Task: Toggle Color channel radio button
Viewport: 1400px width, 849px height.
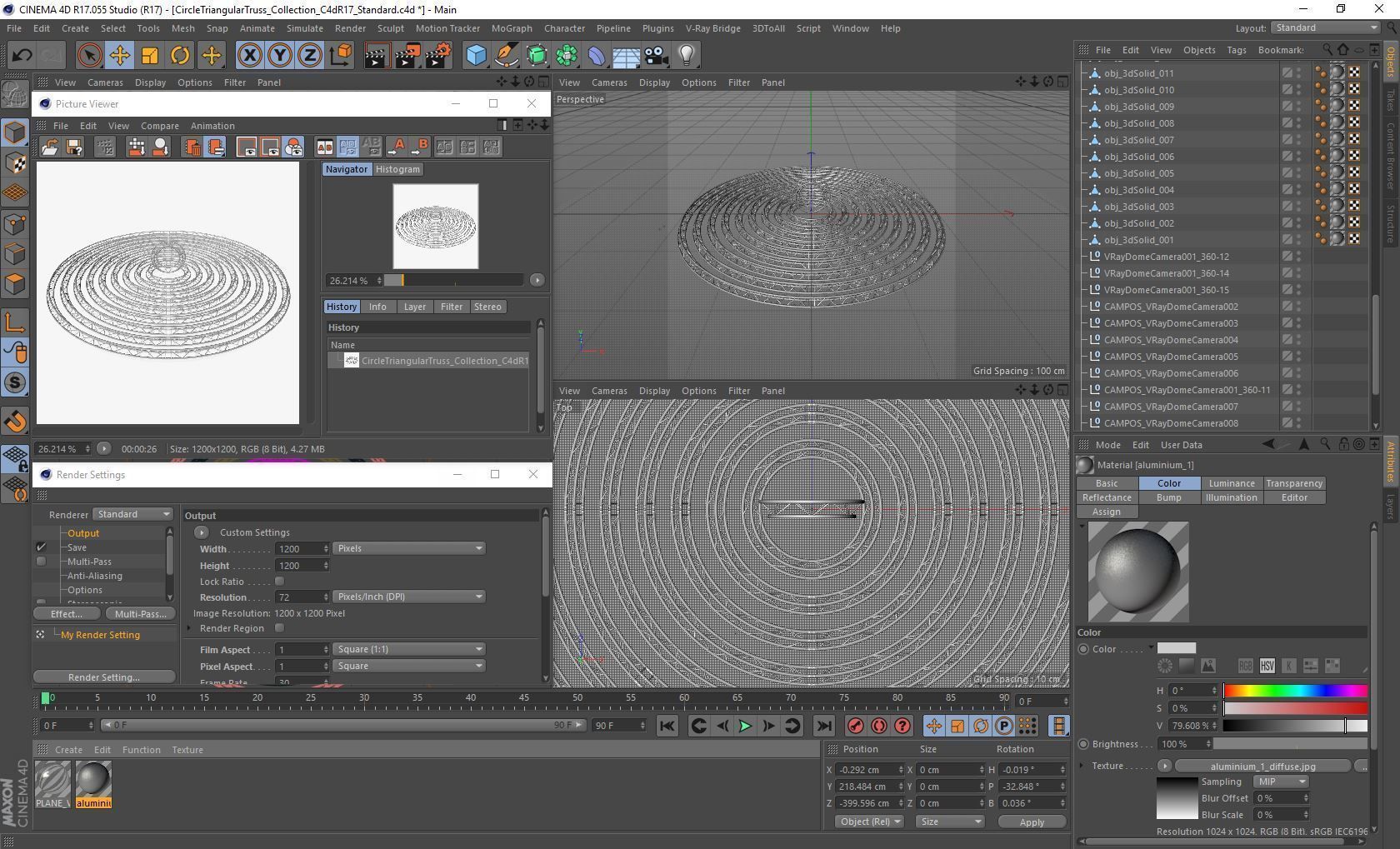Action: point(1084,649)
